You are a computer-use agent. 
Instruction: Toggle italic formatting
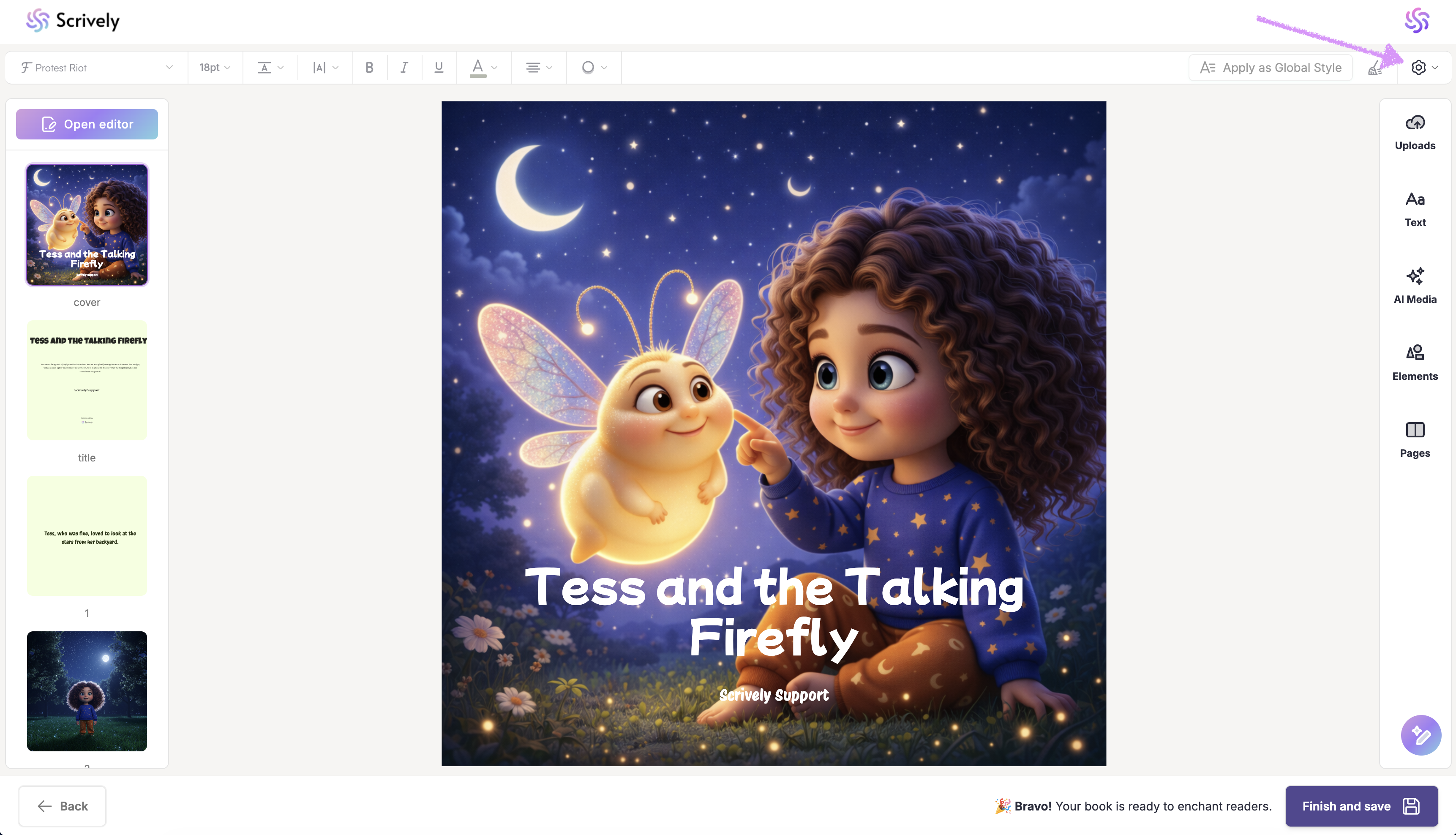pyautogui.click(x=404, y=68)
